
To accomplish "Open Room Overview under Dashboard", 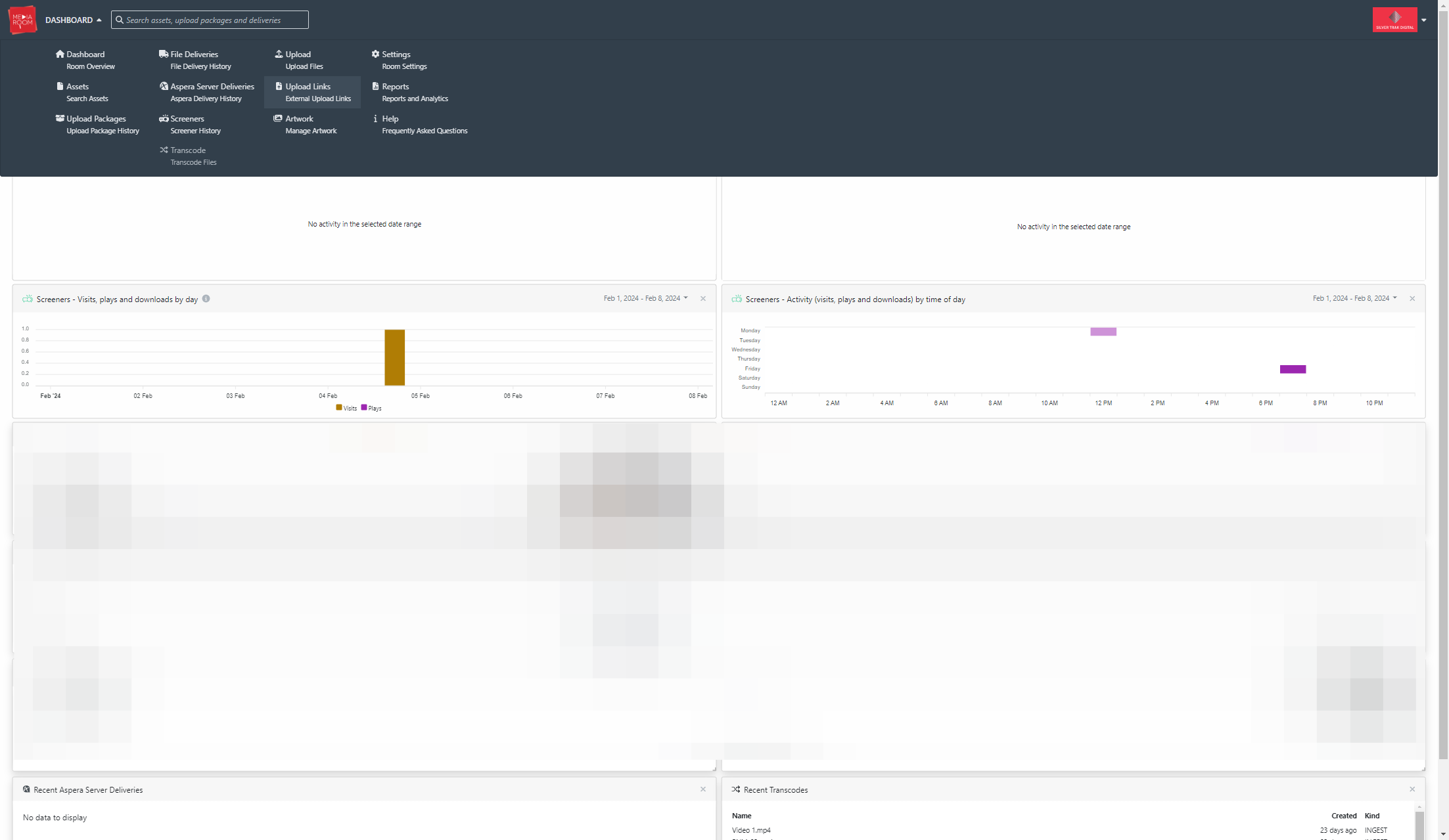I will (x=91, y=66).
